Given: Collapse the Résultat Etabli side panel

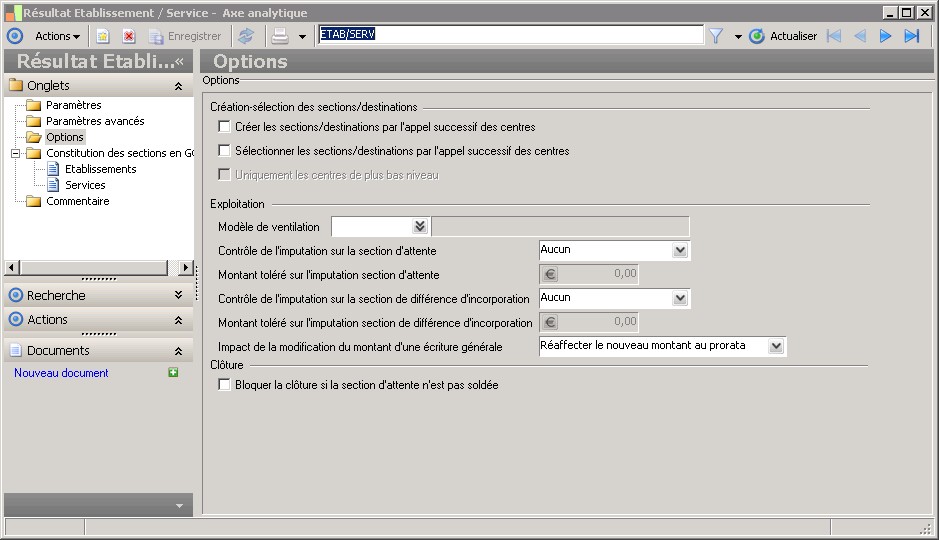Looking at the screenshot, I should click(179, 61).
